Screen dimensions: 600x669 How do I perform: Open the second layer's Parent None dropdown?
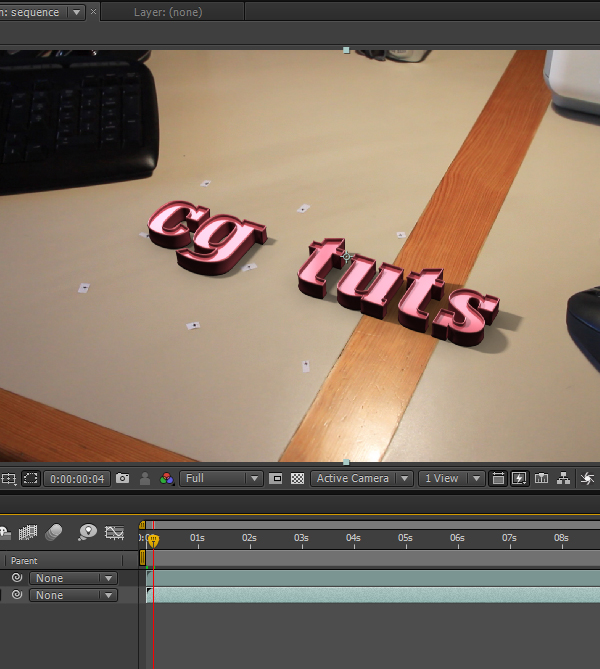point(73,595)
